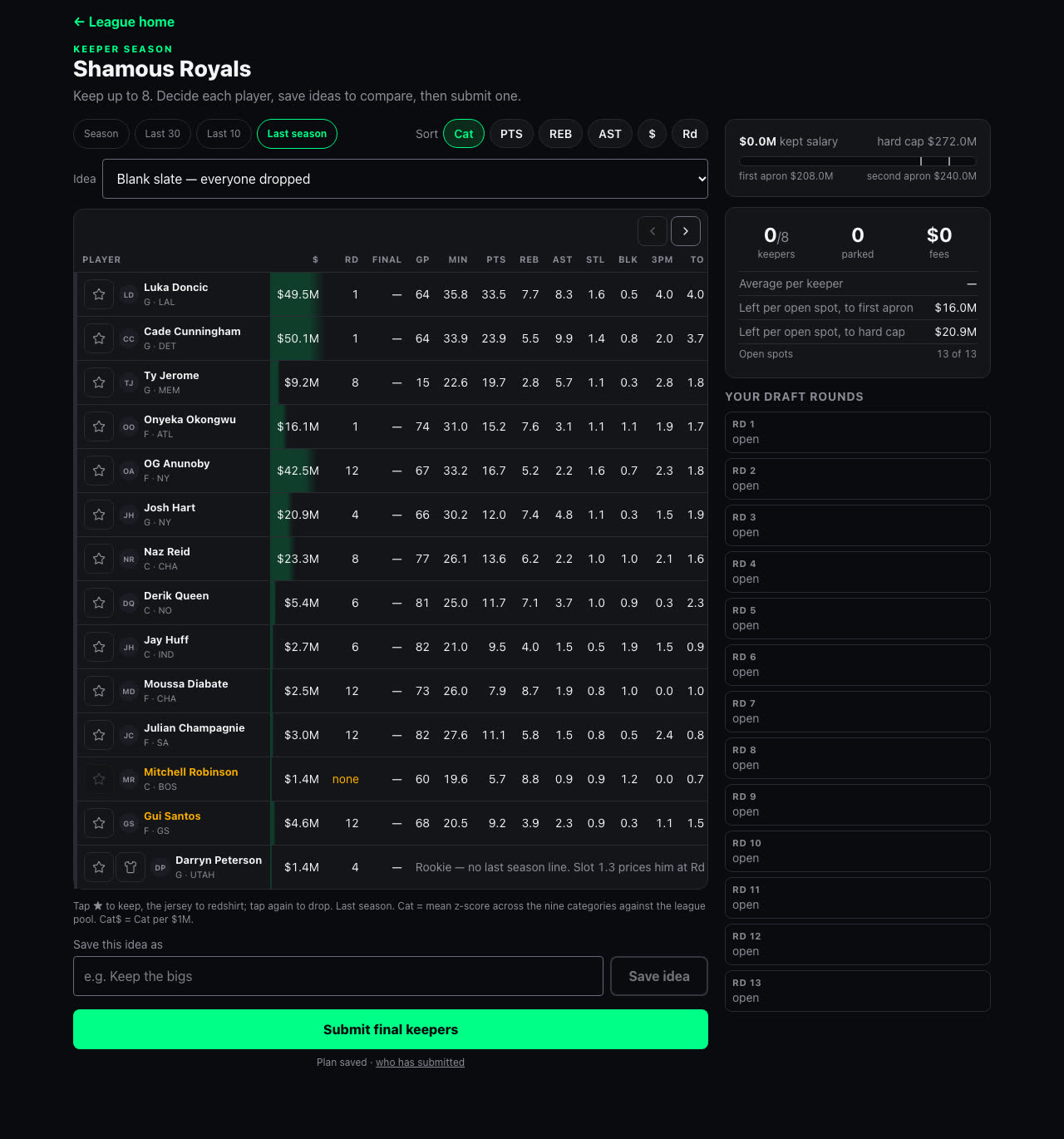Click the LD avatar for Luka Doncic
Screen dimensions: 1064x1139
pyautogui.click(x=129, y=294)
